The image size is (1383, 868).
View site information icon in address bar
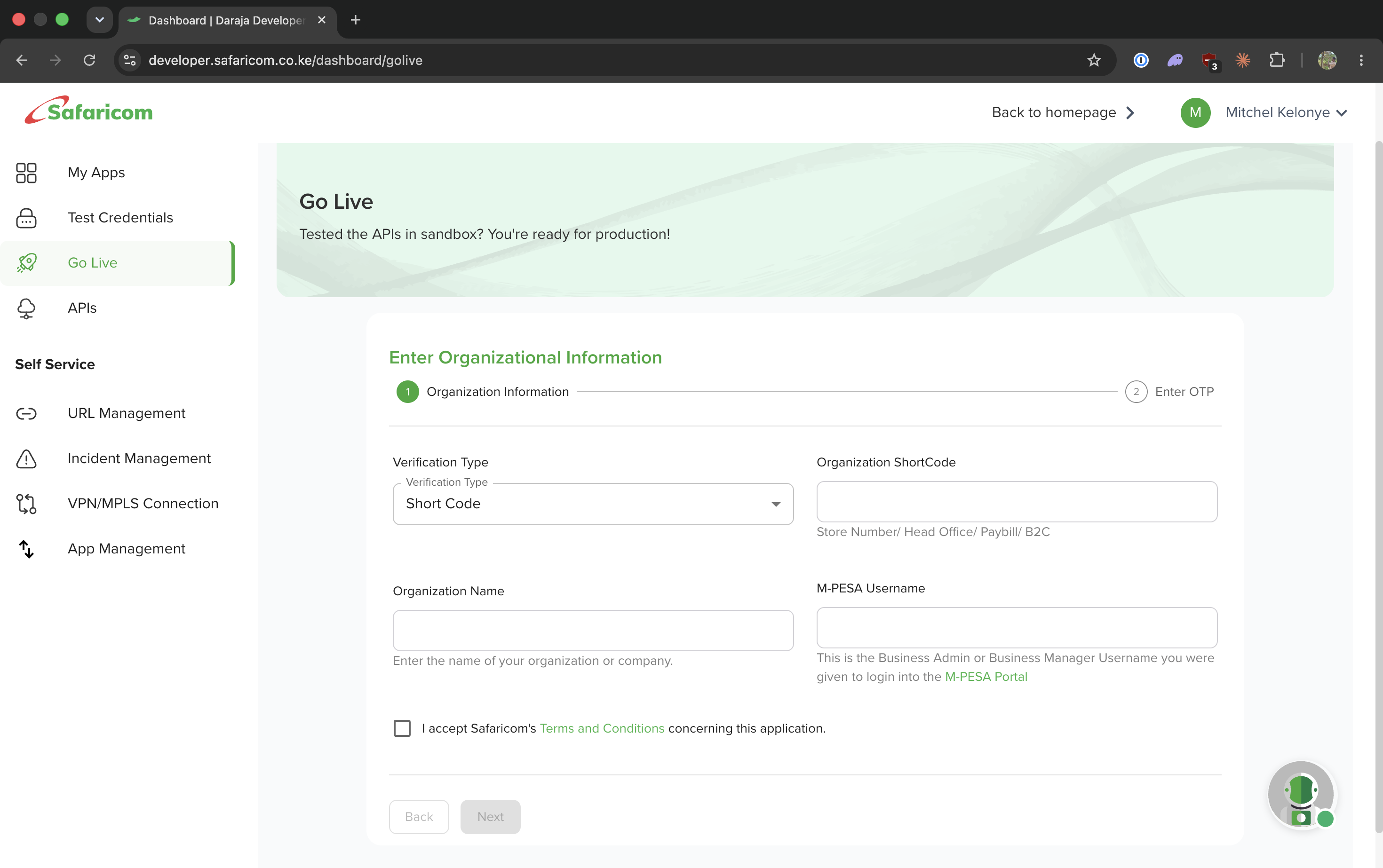click(130, 60)
